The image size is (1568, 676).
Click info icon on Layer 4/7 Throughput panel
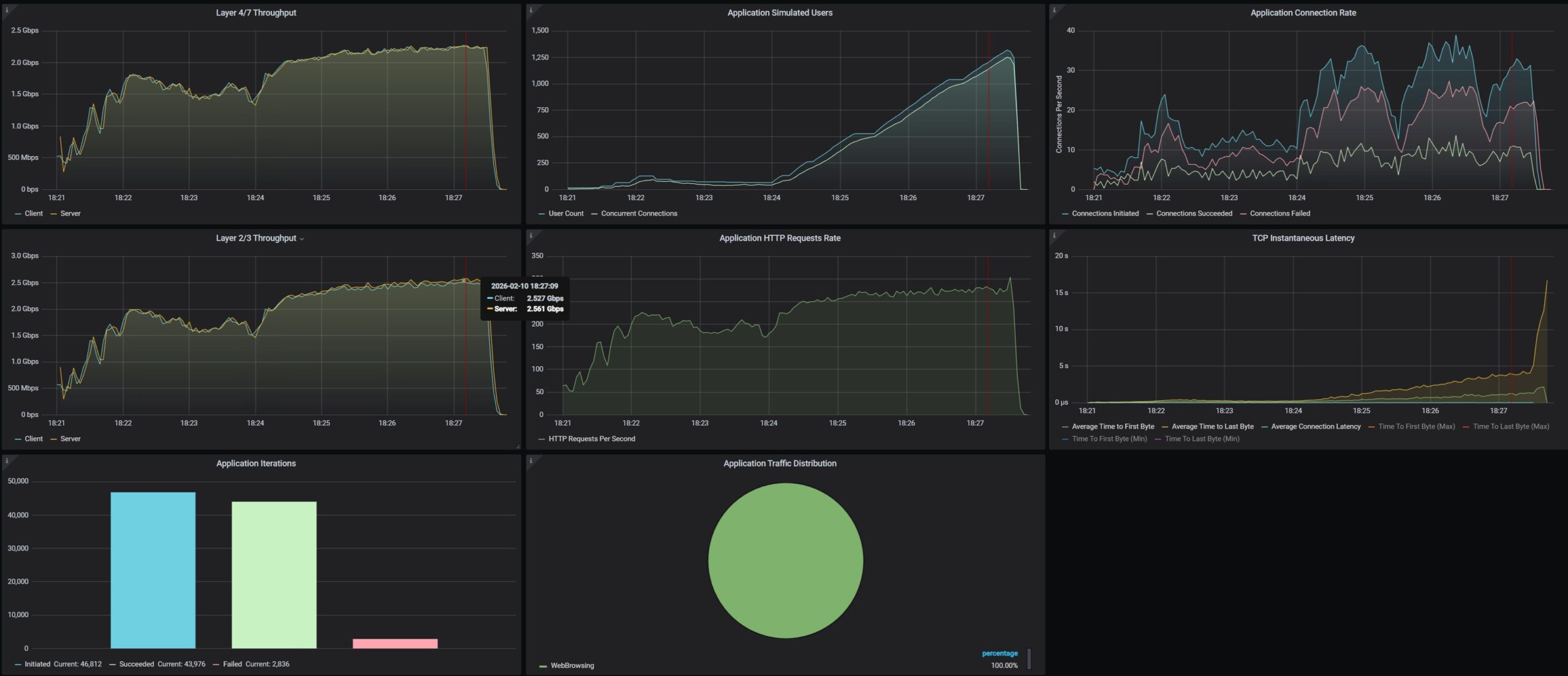point(7,10)
